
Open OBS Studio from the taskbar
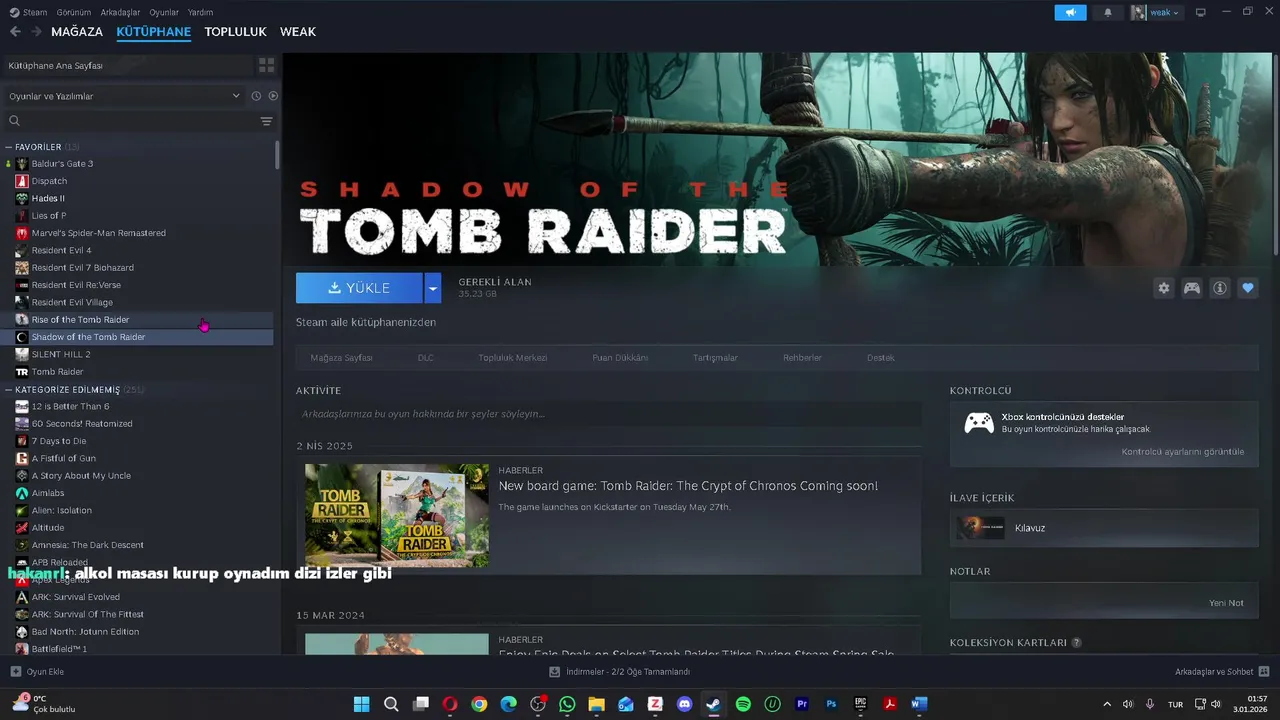coord(538,704)
